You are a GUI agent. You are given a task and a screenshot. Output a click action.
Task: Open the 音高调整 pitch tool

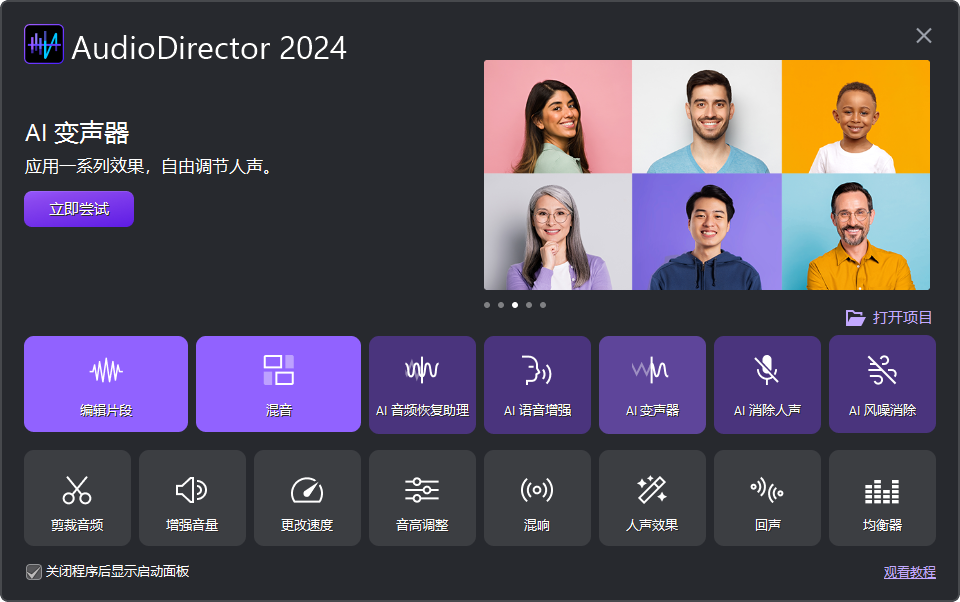(x=422, y=498)
